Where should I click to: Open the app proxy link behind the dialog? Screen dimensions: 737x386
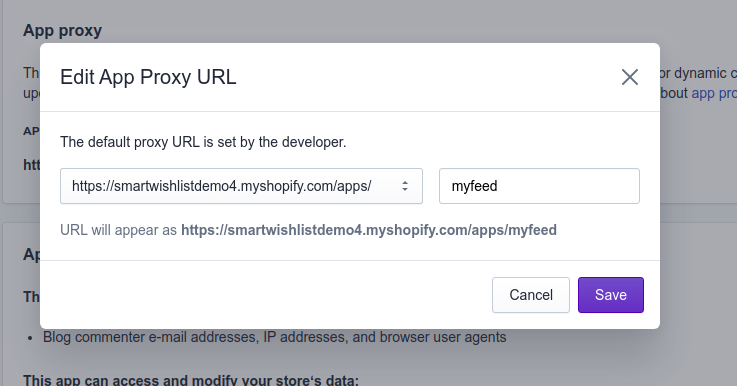[x=713, y=93]
